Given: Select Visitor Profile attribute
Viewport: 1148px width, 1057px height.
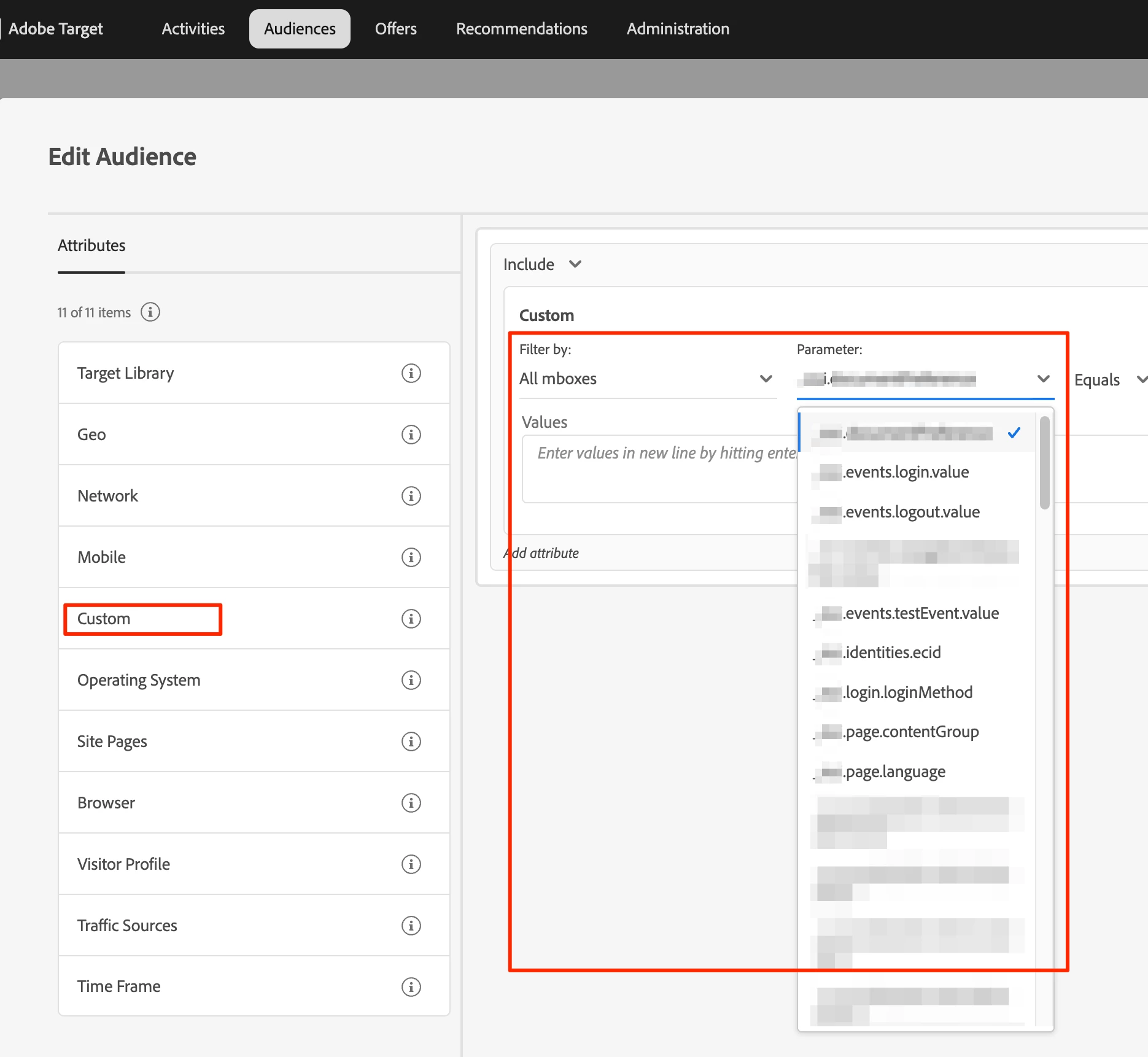Looking at the screenshot, I should [x=254, y=864].
